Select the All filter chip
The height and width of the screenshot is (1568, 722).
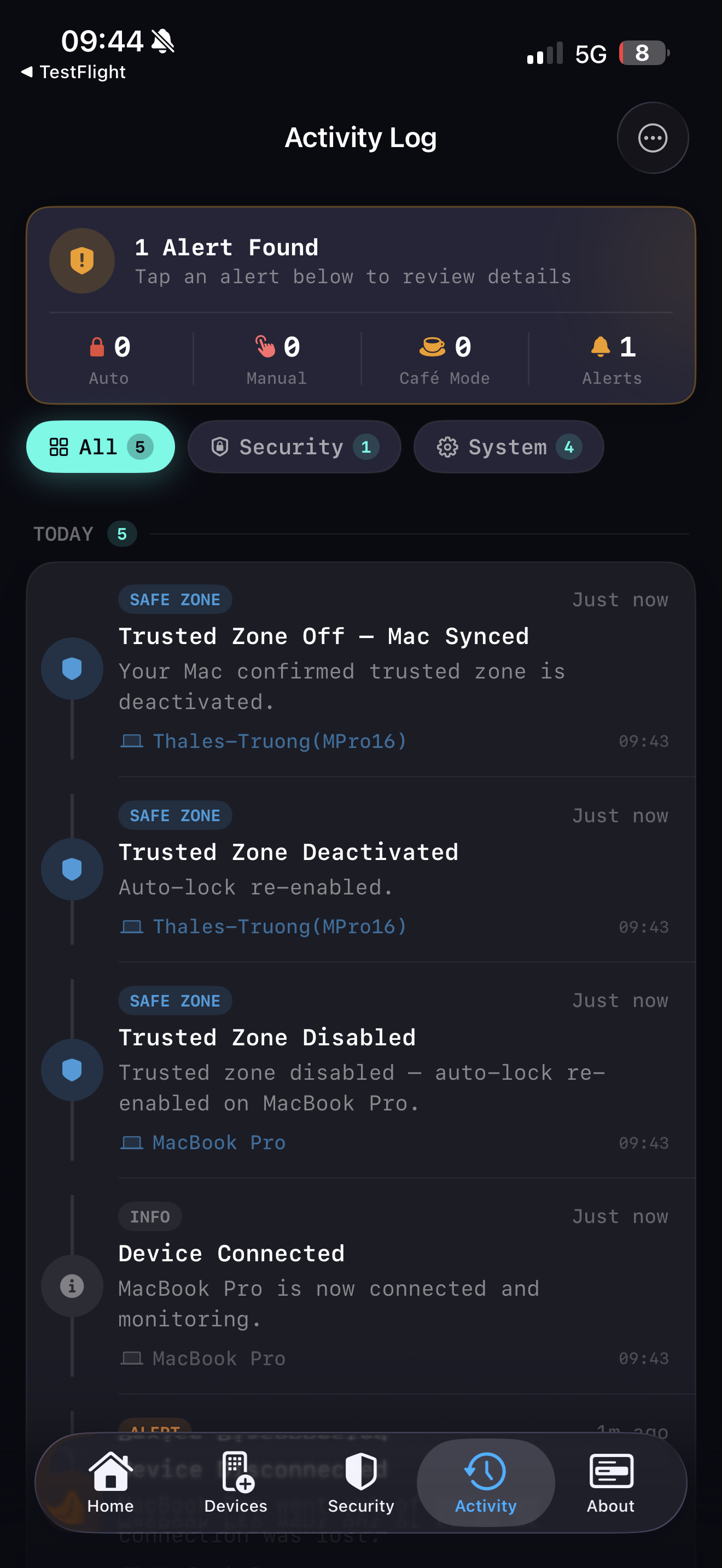coord(101,447)
